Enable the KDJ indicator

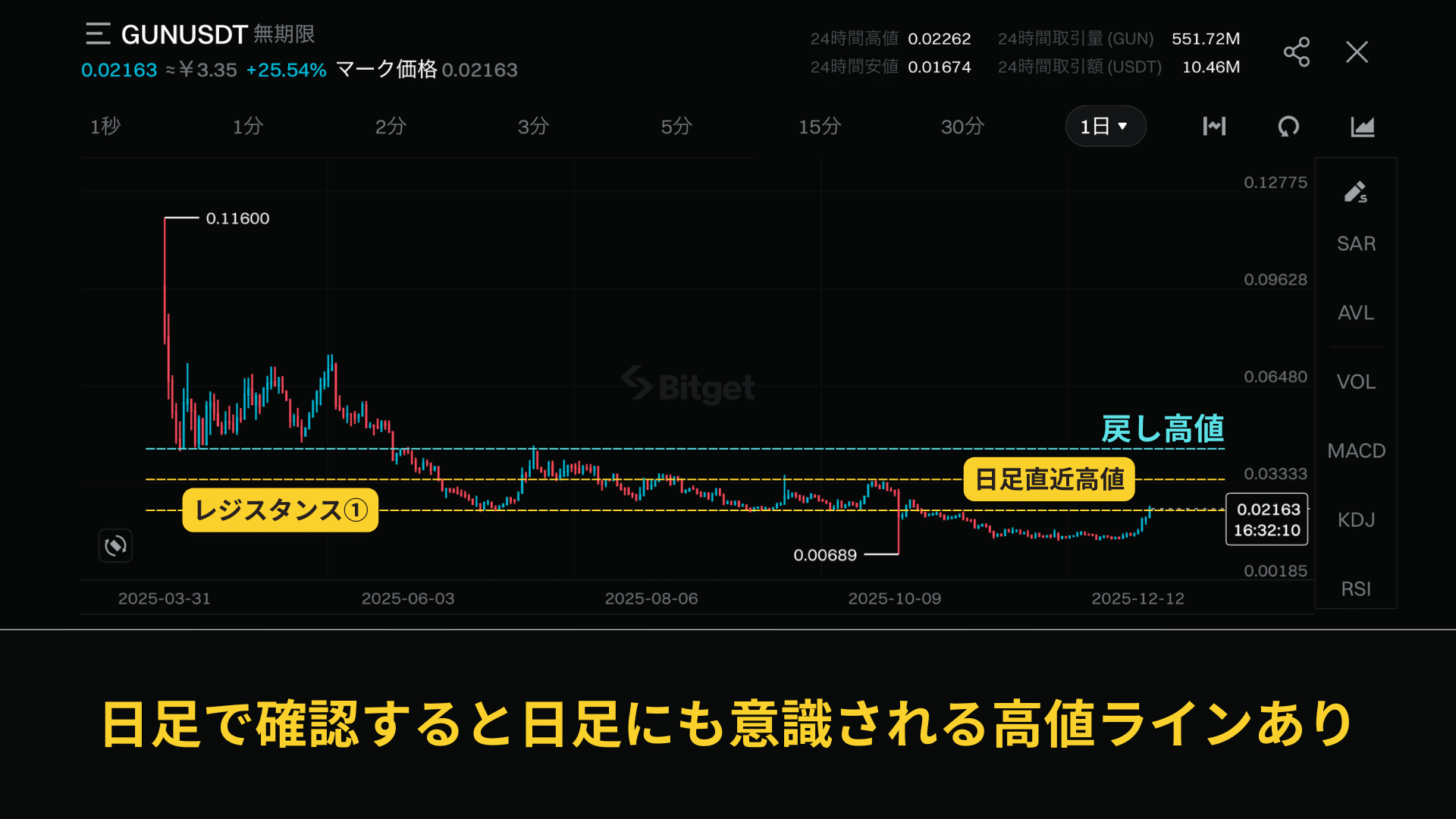point(1355,519)
